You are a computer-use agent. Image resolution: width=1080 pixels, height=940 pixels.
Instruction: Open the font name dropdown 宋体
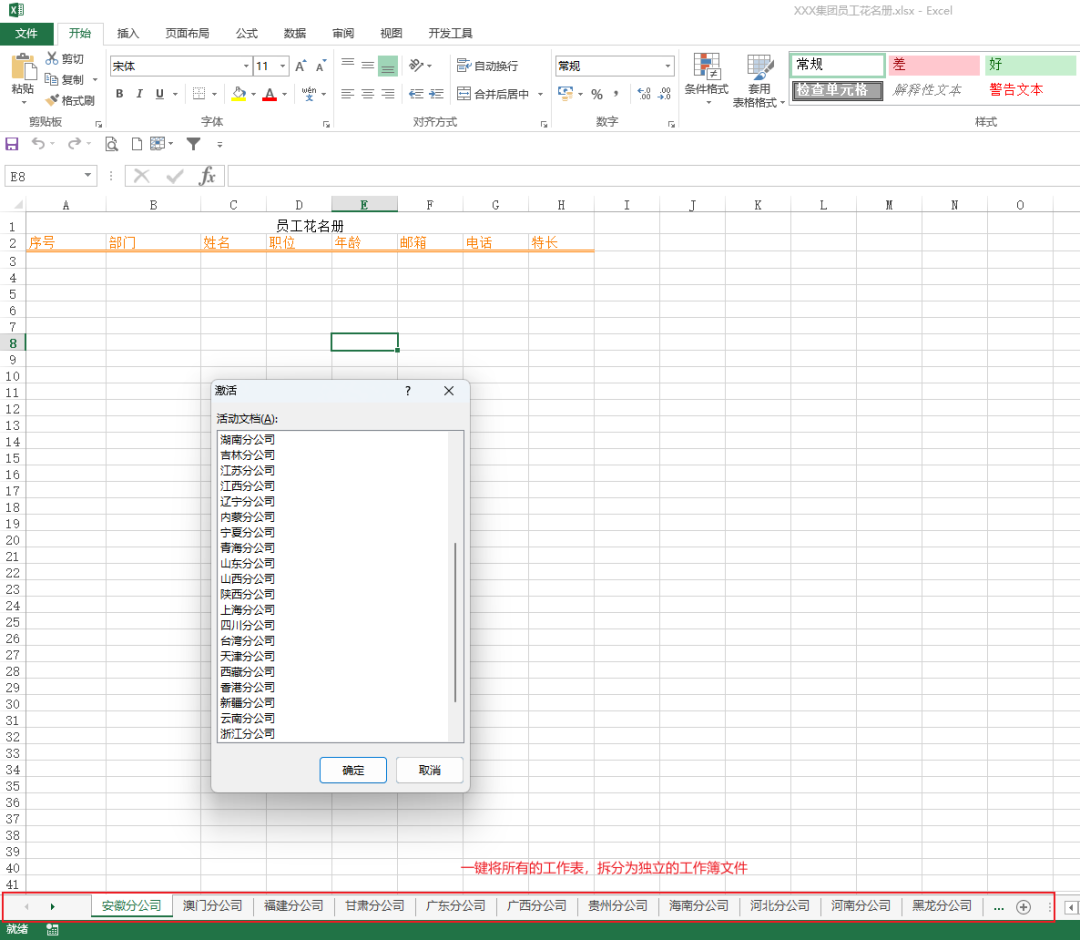pos(247,66)
